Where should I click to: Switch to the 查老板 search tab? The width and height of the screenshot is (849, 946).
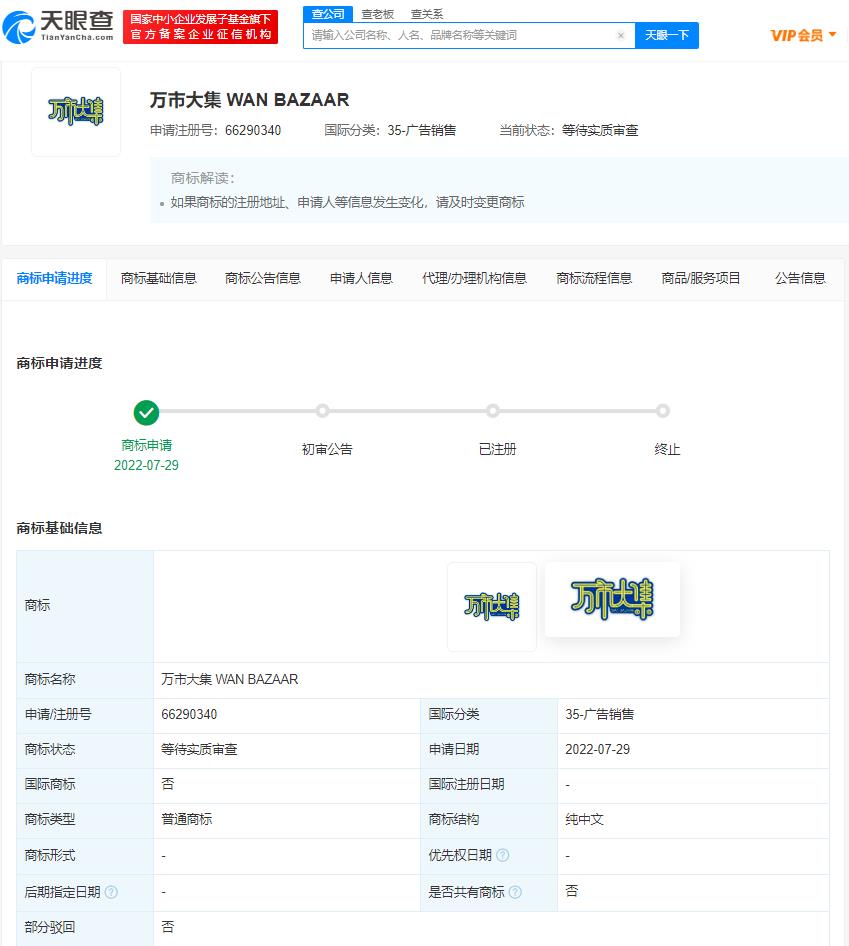point(377,14)
